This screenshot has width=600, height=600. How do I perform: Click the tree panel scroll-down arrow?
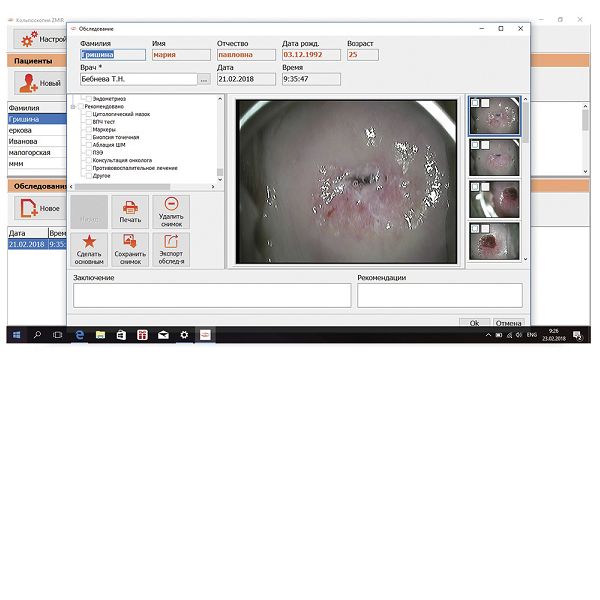coord(220,179)
